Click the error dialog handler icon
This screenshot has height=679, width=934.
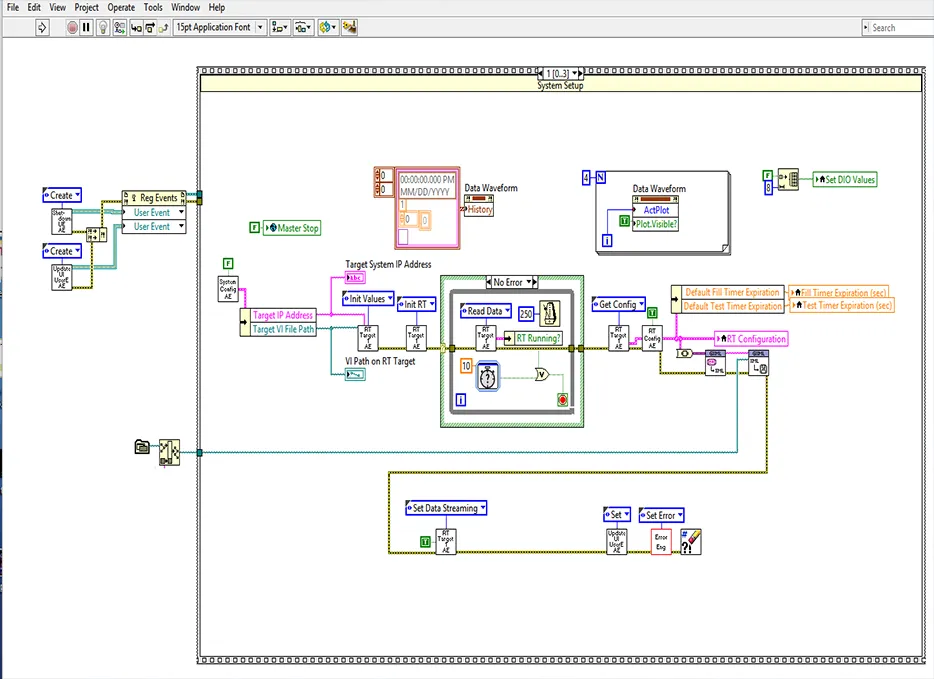(x=692, y=541)
